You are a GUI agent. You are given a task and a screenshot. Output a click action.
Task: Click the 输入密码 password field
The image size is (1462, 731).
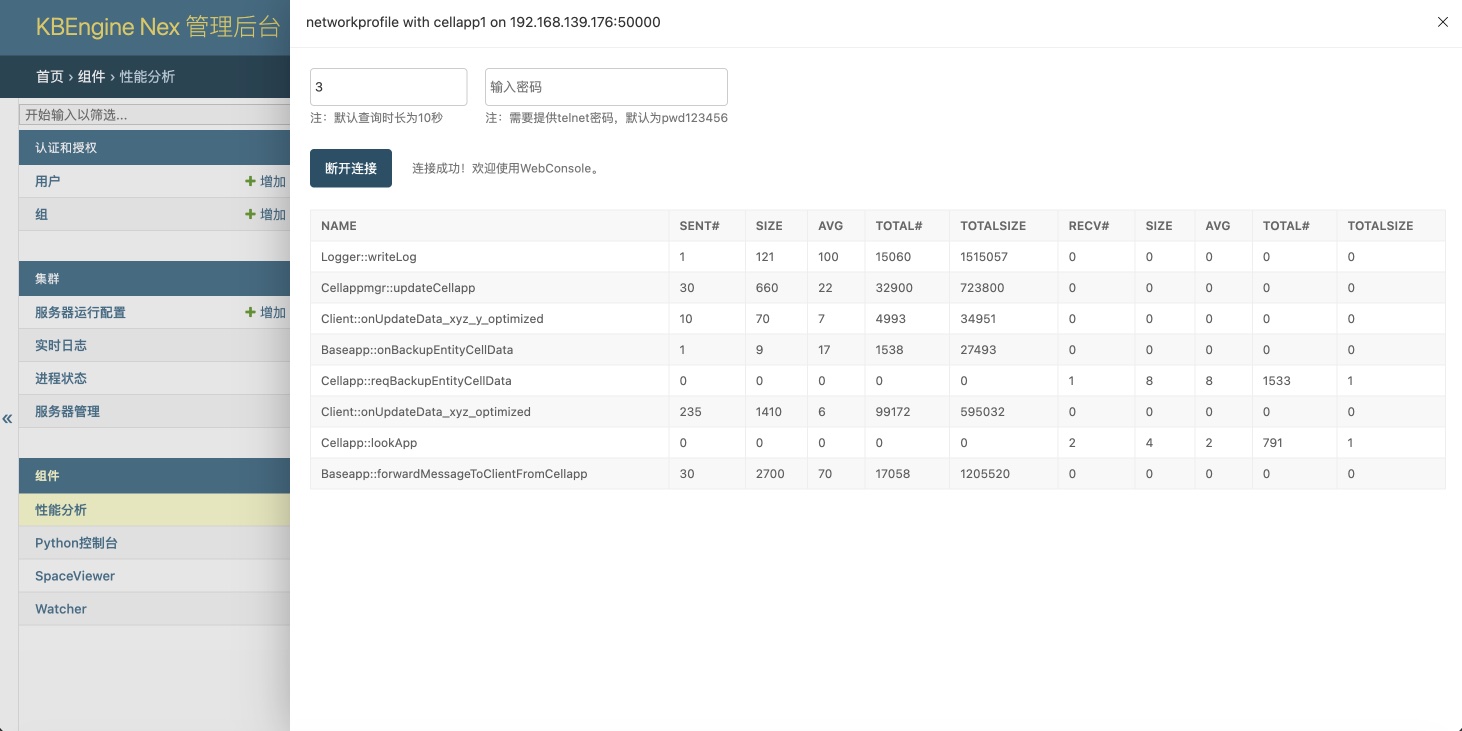pos(606,87)
